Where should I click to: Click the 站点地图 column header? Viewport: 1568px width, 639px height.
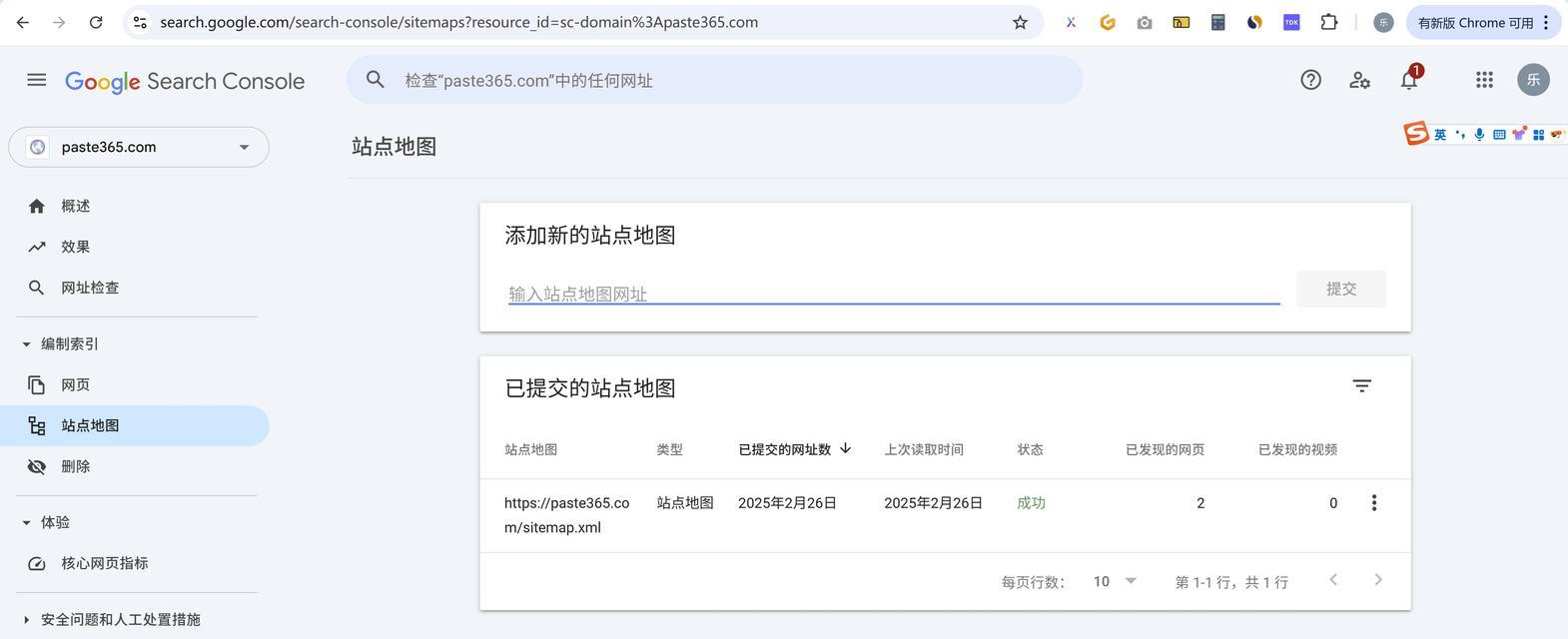tap(531, 449)
